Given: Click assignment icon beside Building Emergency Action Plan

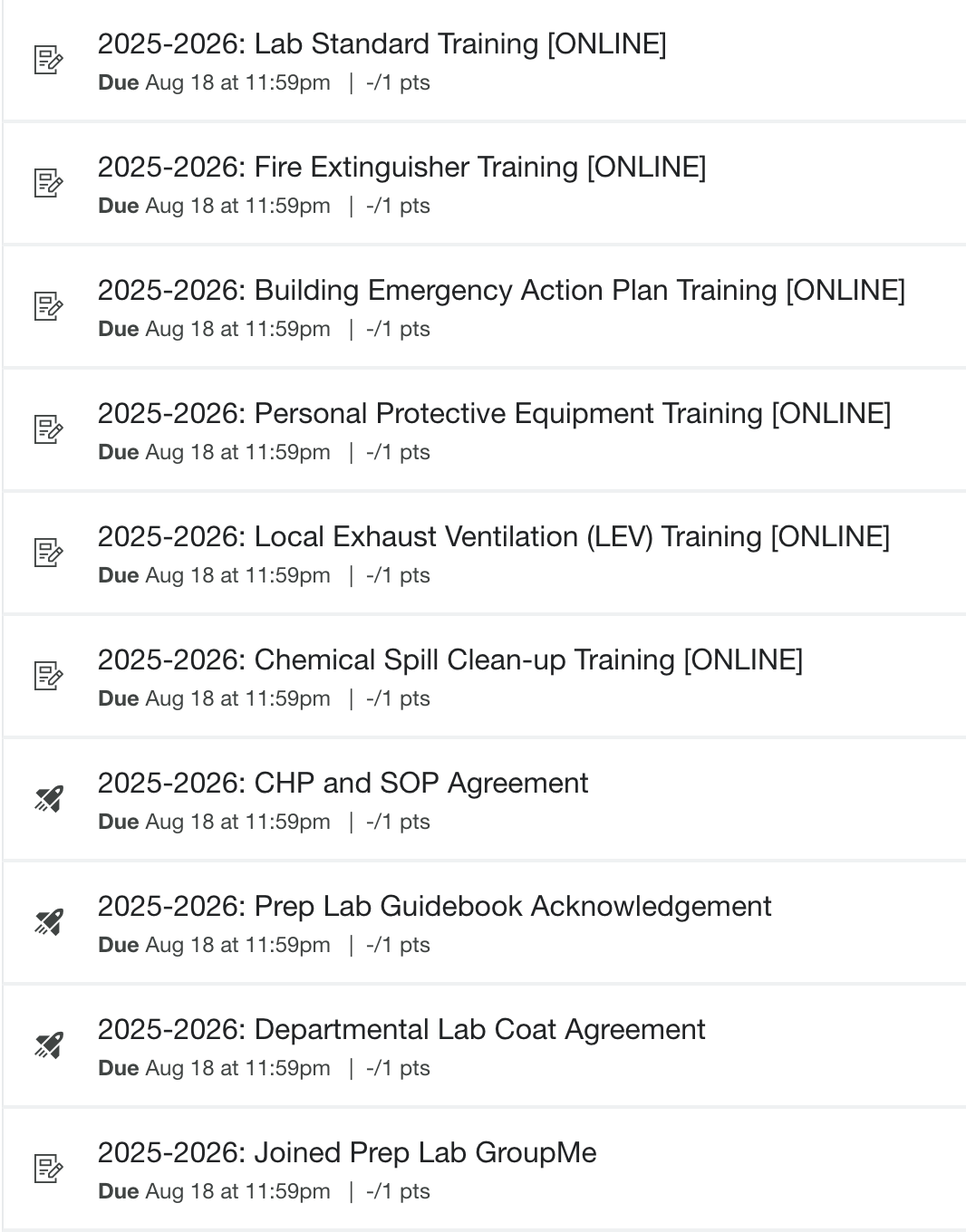Looking at the screenshot, I should point(48,307).
